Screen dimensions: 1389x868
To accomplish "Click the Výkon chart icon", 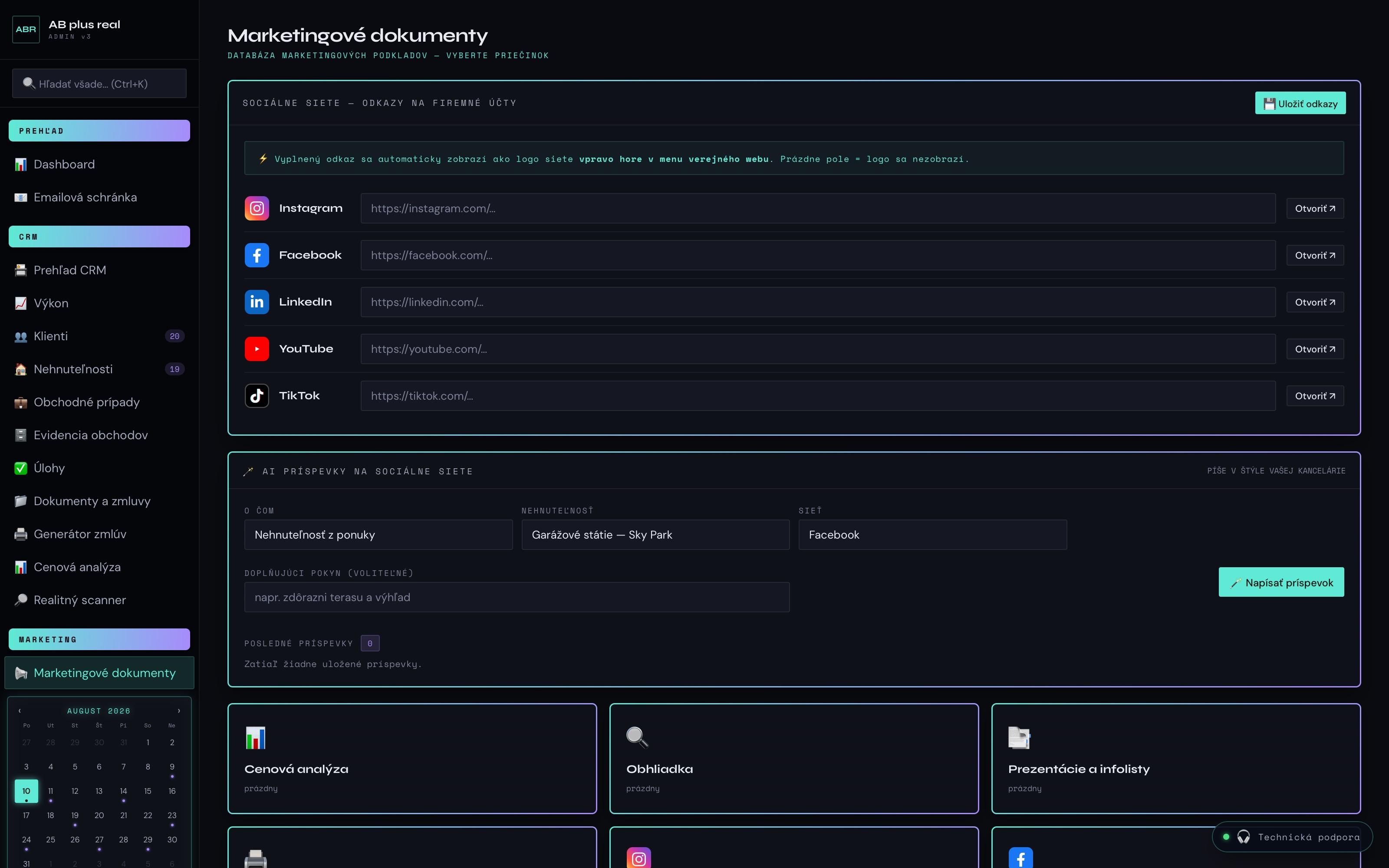I will 21,303.
